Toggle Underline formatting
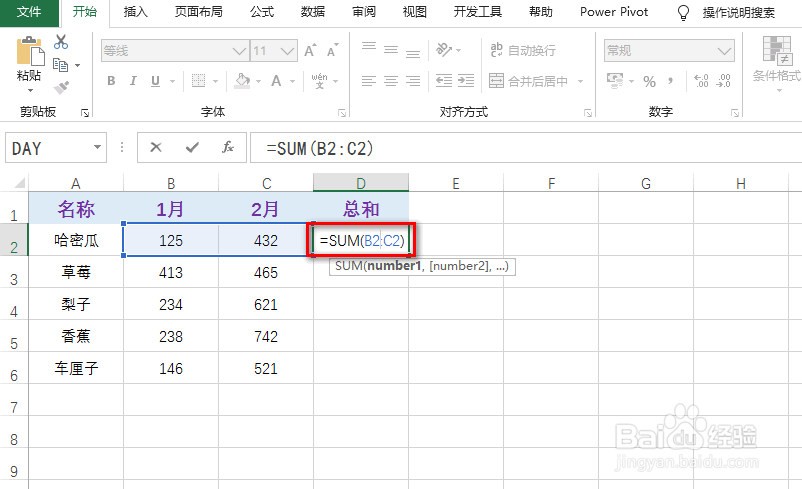Screen dimensions: 802x489 click(x=155, y=81)
